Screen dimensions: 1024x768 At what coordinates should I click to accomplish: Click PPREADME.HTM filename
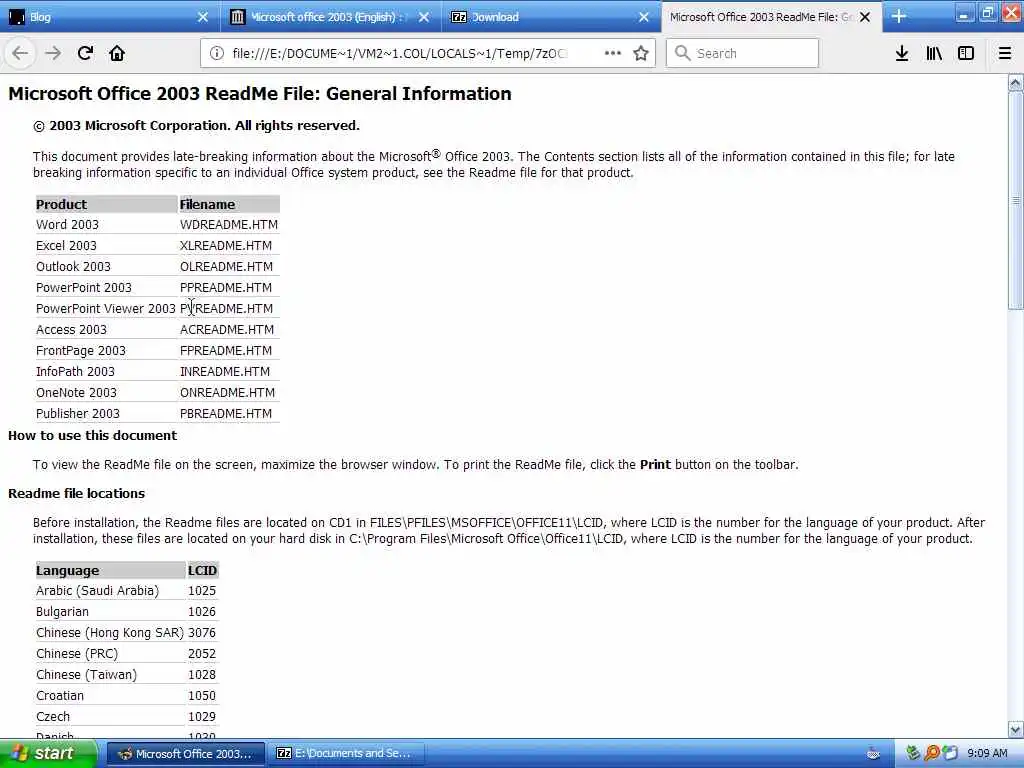tap(226, 287)
